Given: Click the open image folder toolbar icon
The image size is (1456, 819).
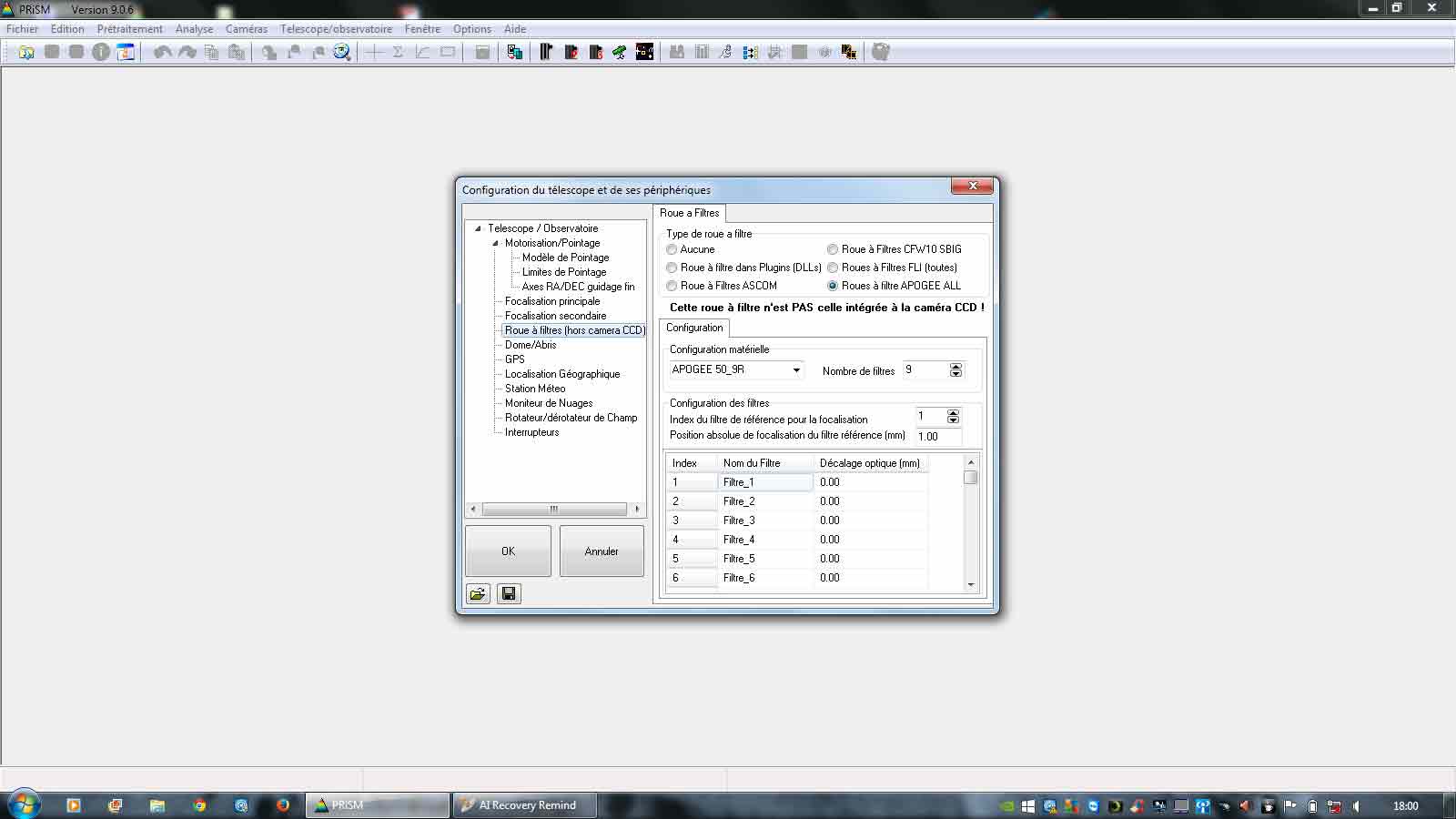Looking at the screenshot, I should 26,53.
